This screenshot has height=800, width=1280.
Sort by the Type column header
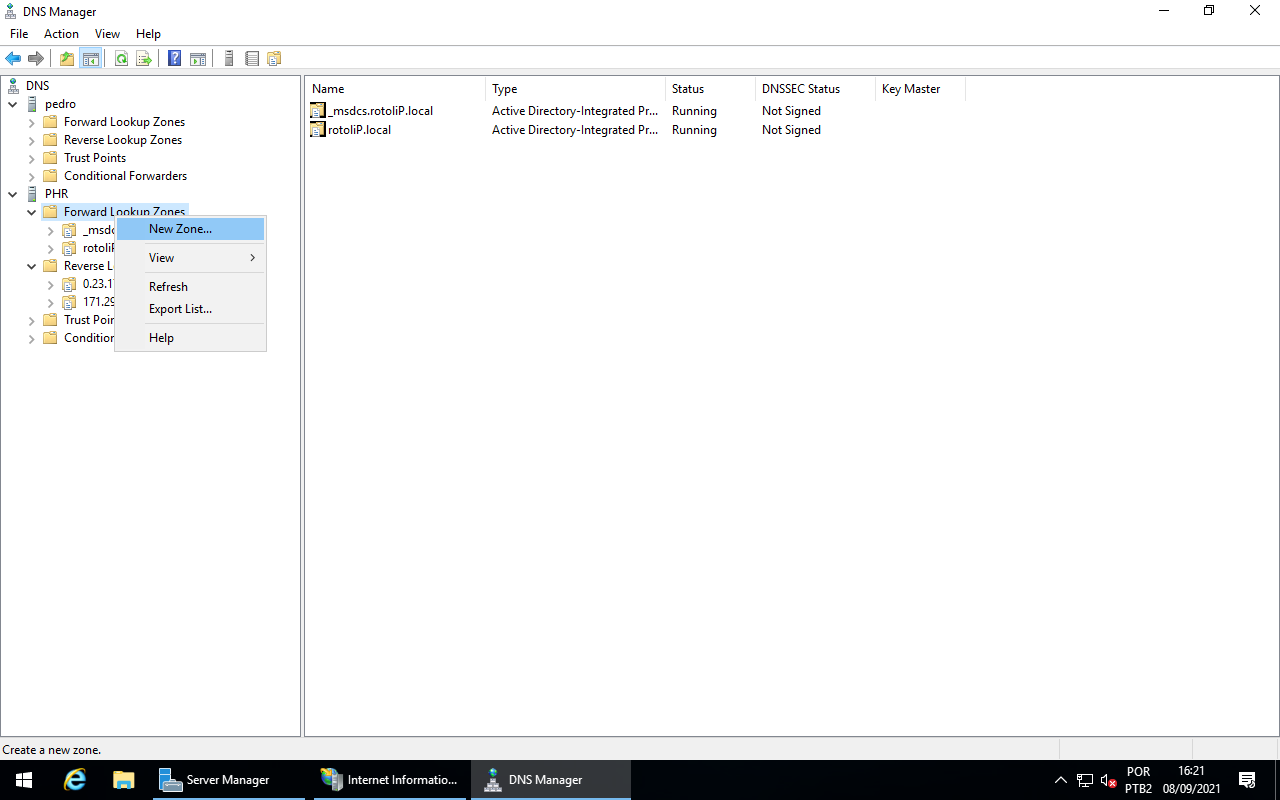tap(574, 89)
